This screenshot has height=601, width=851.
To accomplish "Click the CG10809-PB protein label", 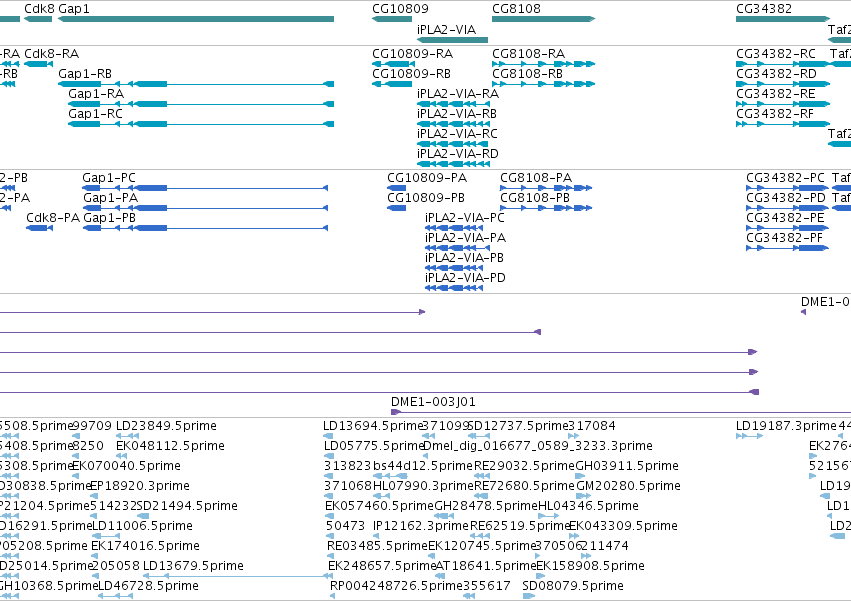I will click(x=426, y=198).
